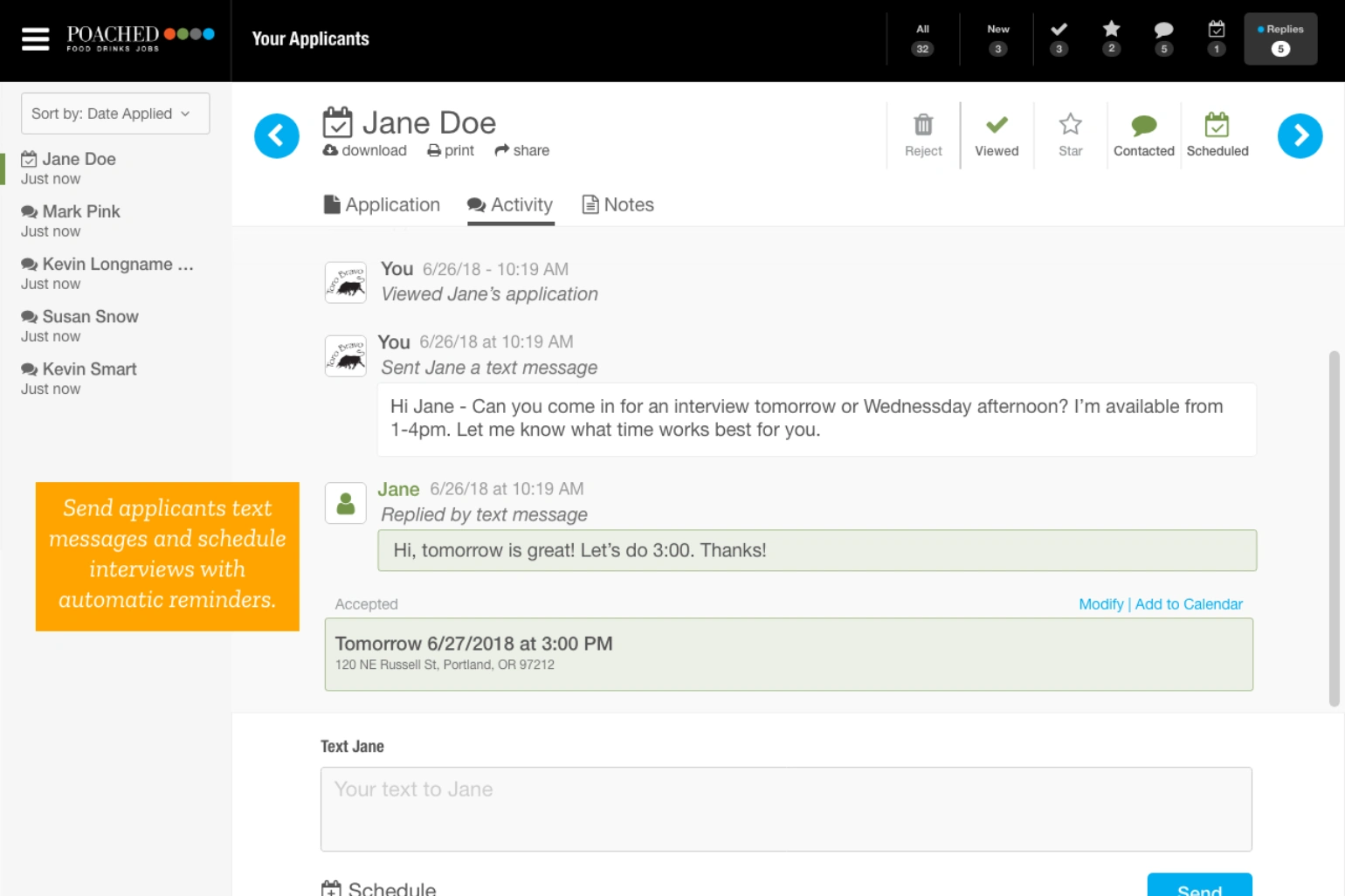Filter by starred applicants in header
The width and height of the screenshot is (1345, 896).
point(1111,39)
